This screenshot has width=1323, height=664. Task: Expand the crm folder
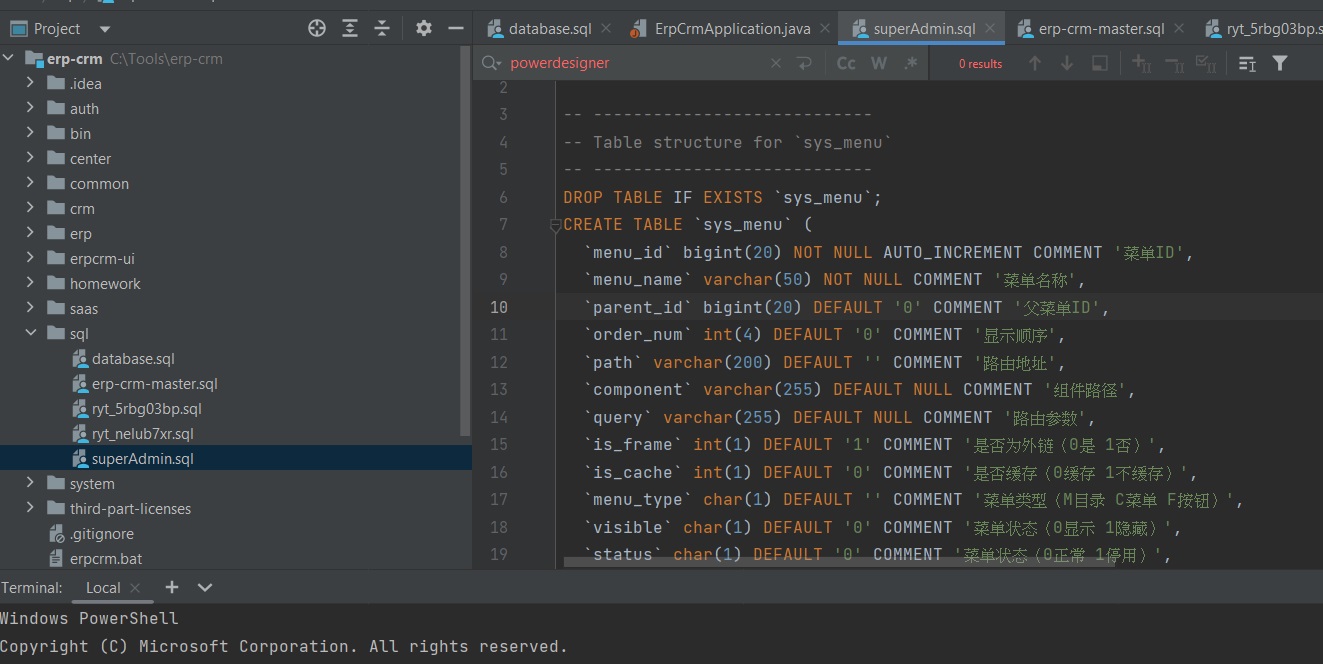[31, 209]
